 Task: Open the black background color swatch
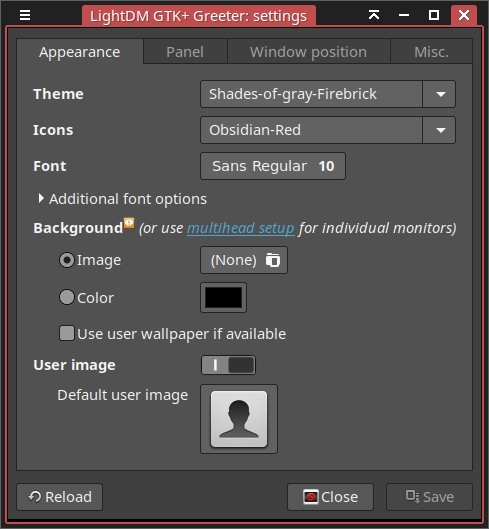click(x=223, y=298)
